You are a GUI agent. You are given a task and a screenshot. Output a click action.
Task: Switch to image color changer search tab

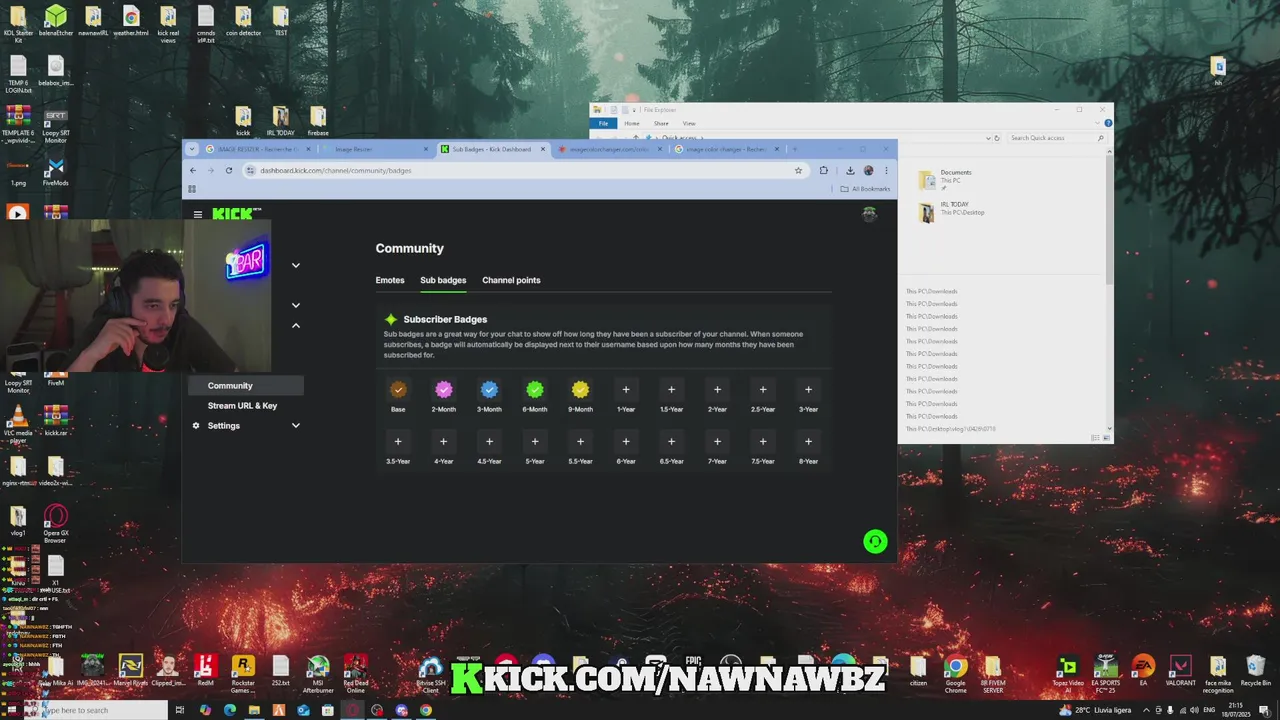coord(726,149)
